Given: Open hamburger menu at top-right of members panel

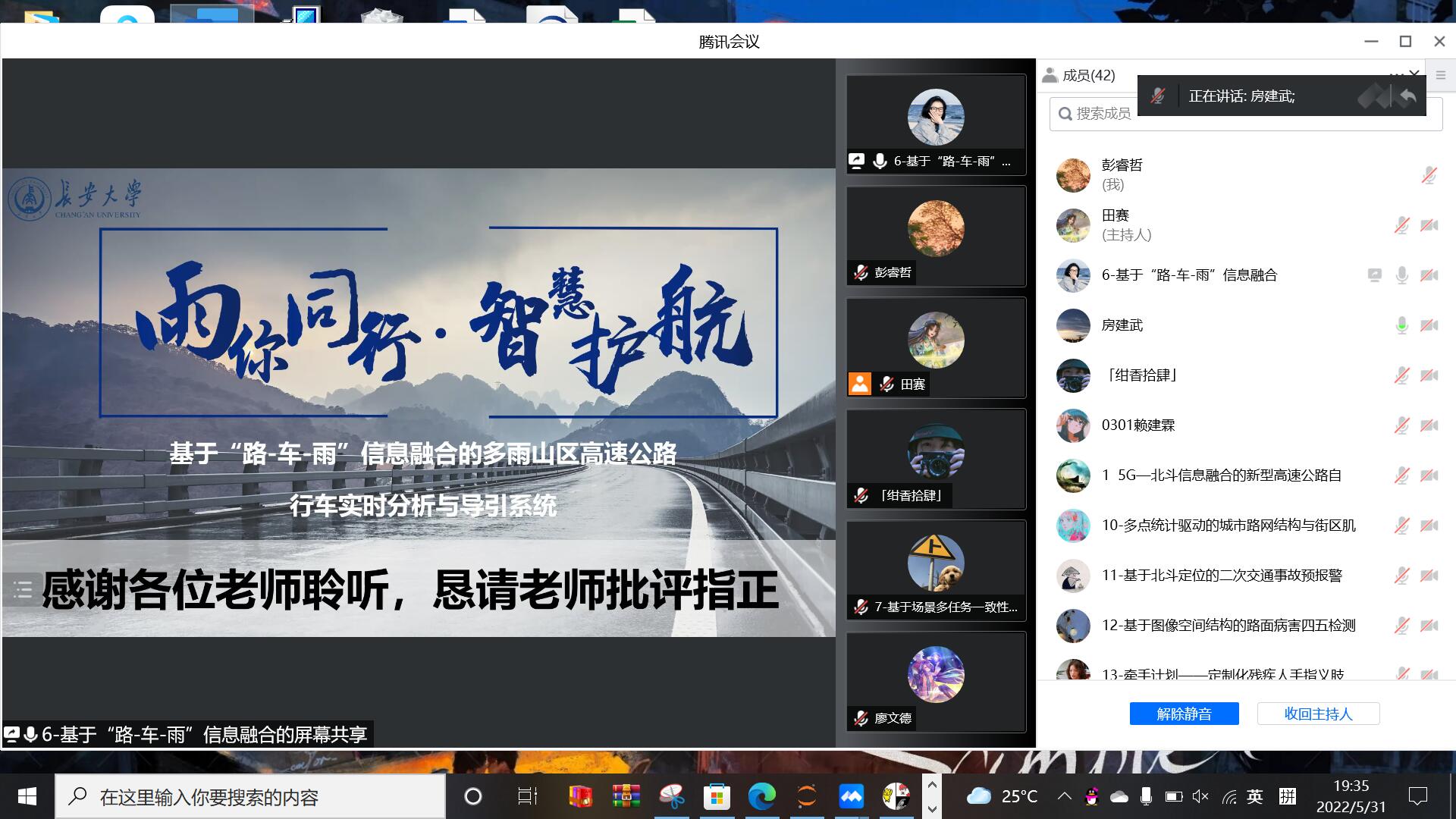Looking at the screenshot, I should (1440, 75).
